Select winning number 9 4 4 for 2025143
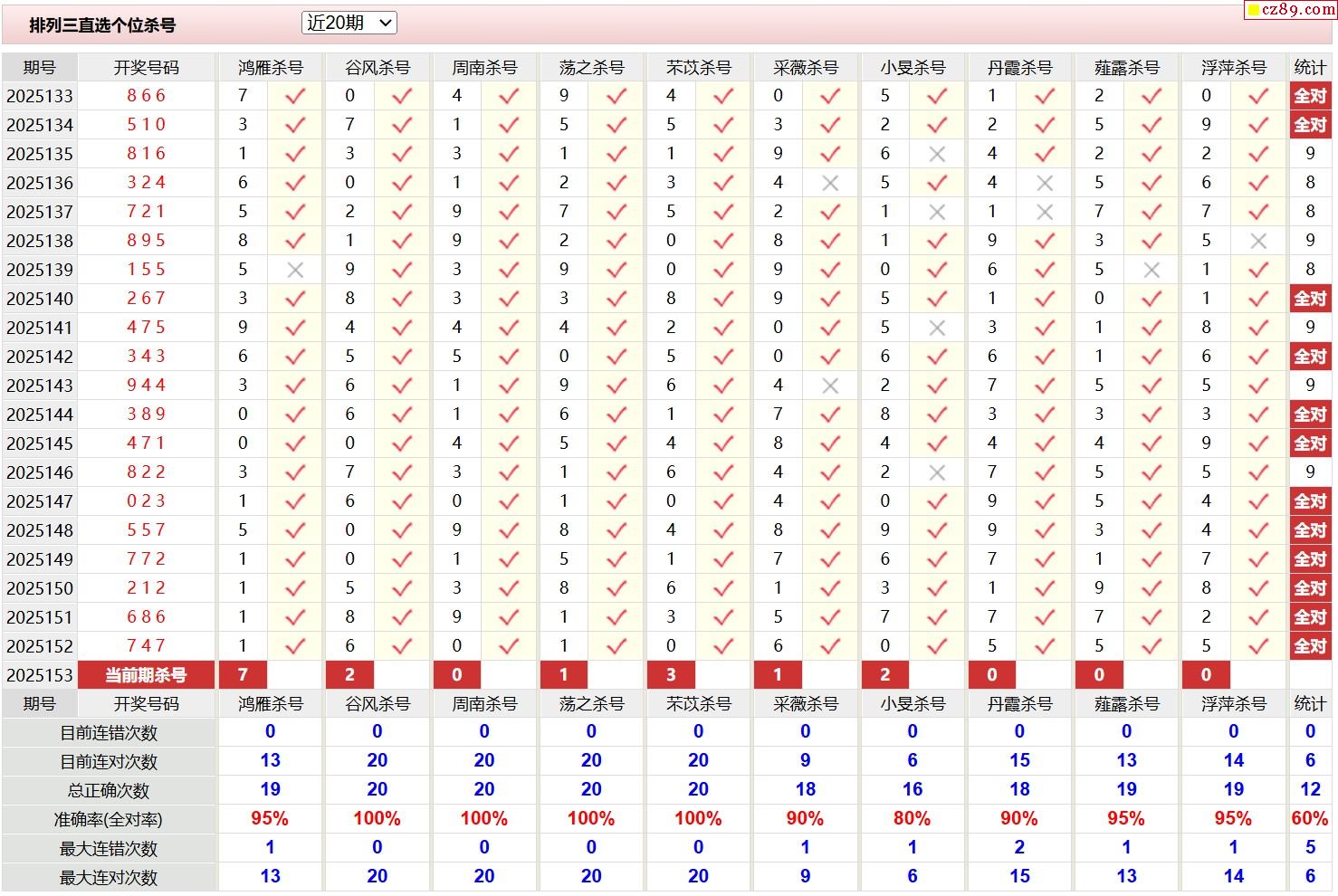1338x896 pixels. click(x=147, y=386)
